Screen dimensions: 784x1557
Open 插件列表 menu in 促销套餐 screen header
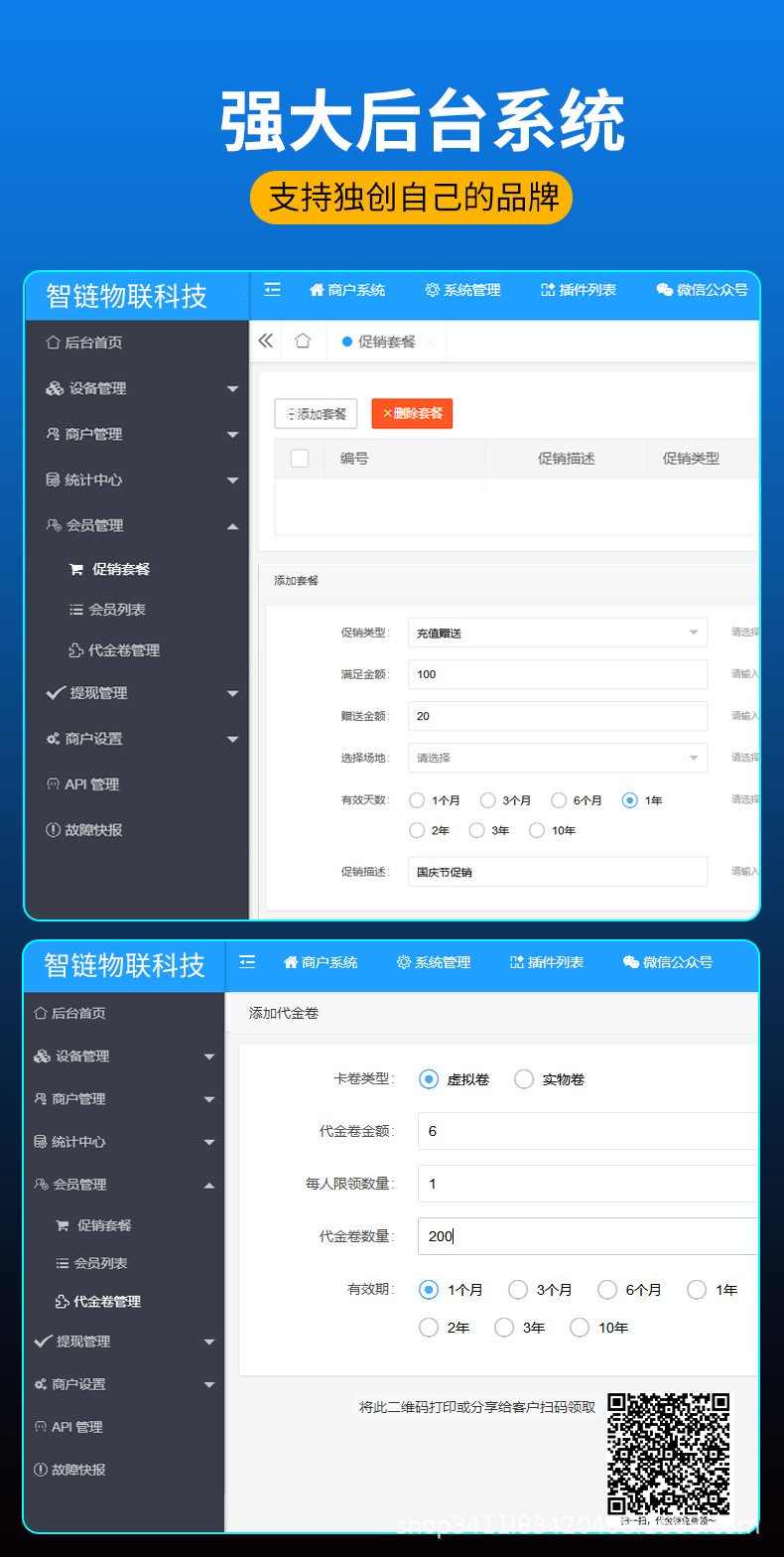(579, 290)
